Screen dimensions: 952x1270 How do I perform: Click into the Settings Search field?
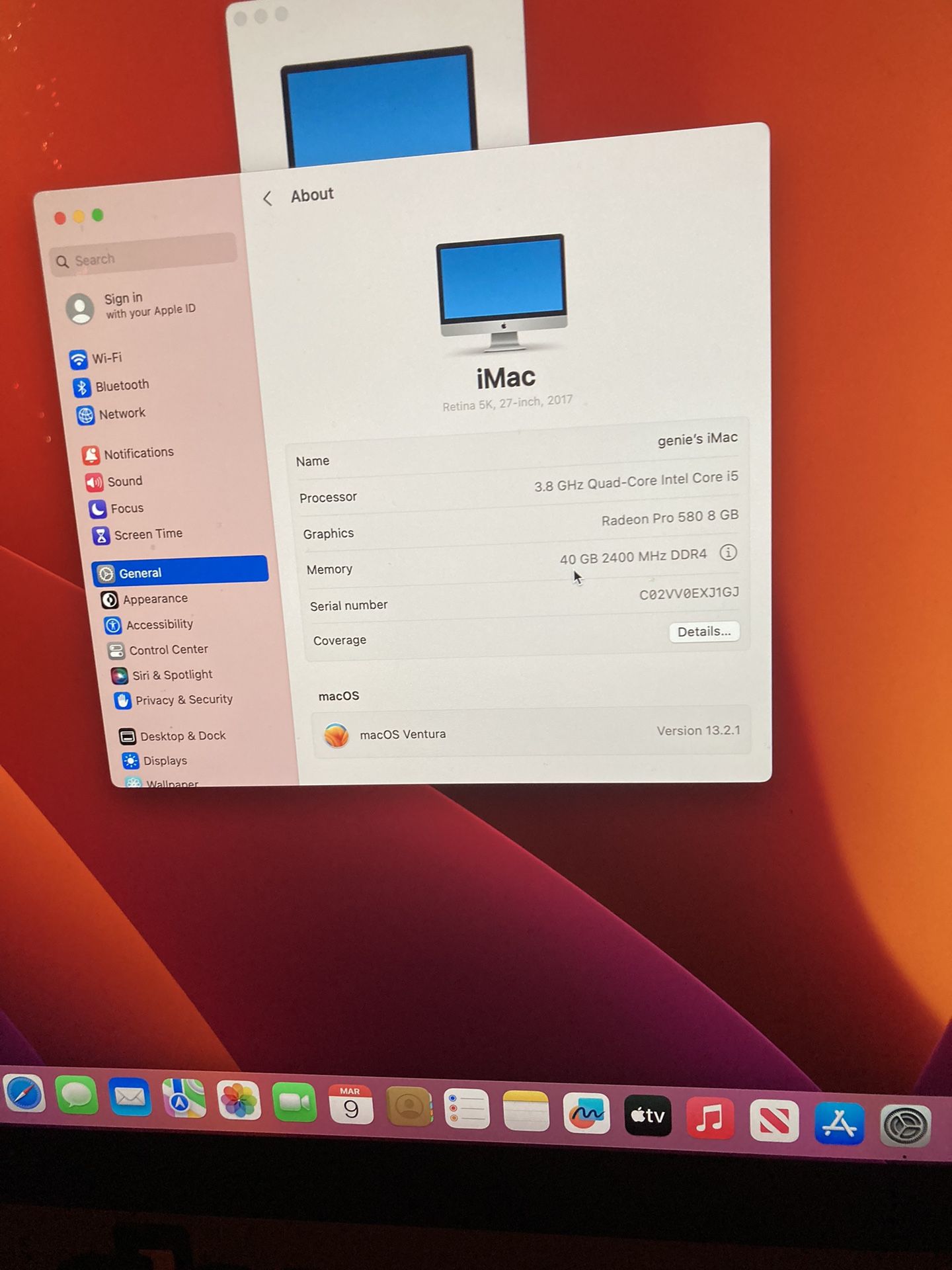(143, 255)
